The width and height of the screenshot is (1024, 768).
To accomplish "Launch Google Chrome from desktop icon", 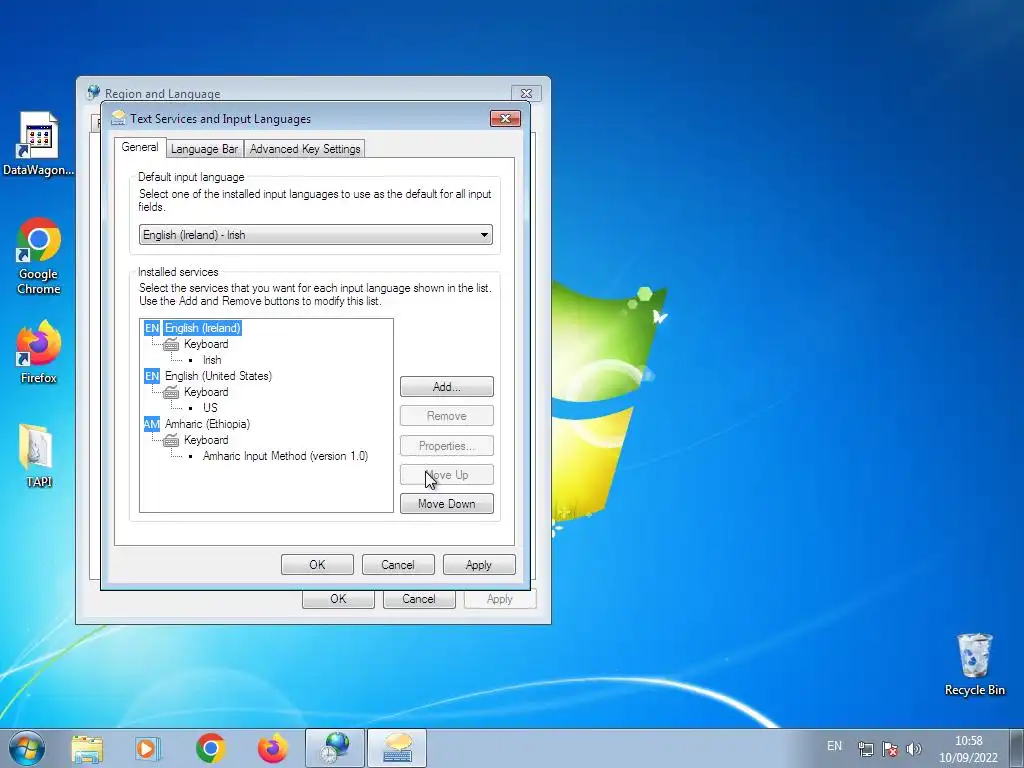I will tap(39, 256).
